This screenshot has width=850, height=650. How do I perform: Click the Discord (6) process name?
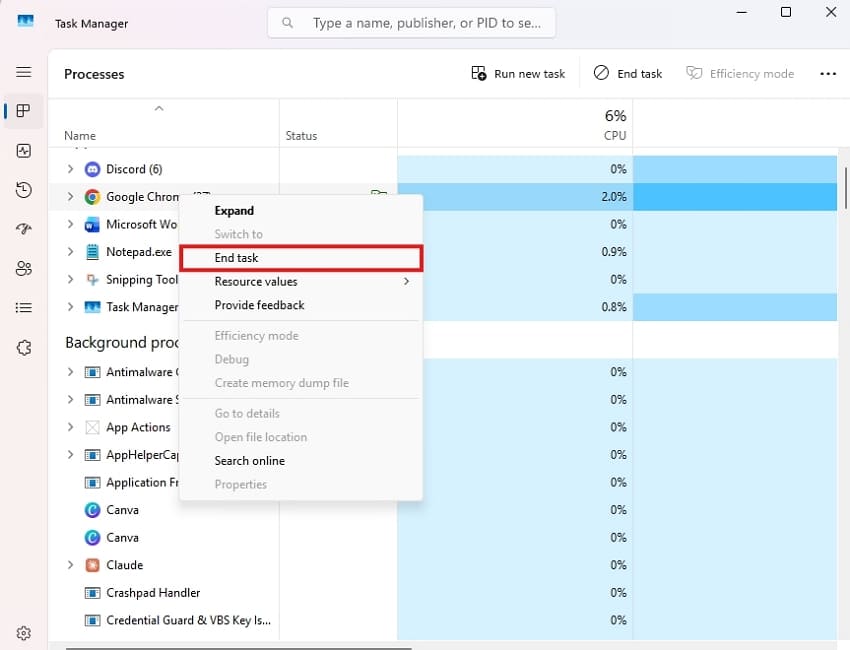134,169
